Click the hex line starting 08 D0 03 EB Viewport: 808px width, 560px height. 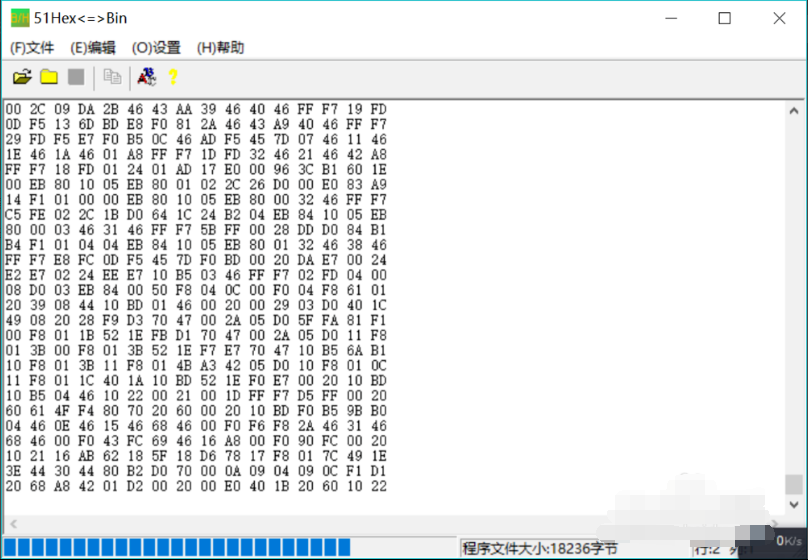(196, 290)
